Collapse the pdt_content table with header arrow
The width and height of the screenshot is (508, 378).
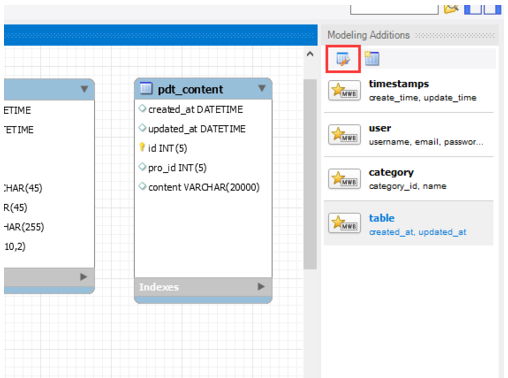pos(262,88)
